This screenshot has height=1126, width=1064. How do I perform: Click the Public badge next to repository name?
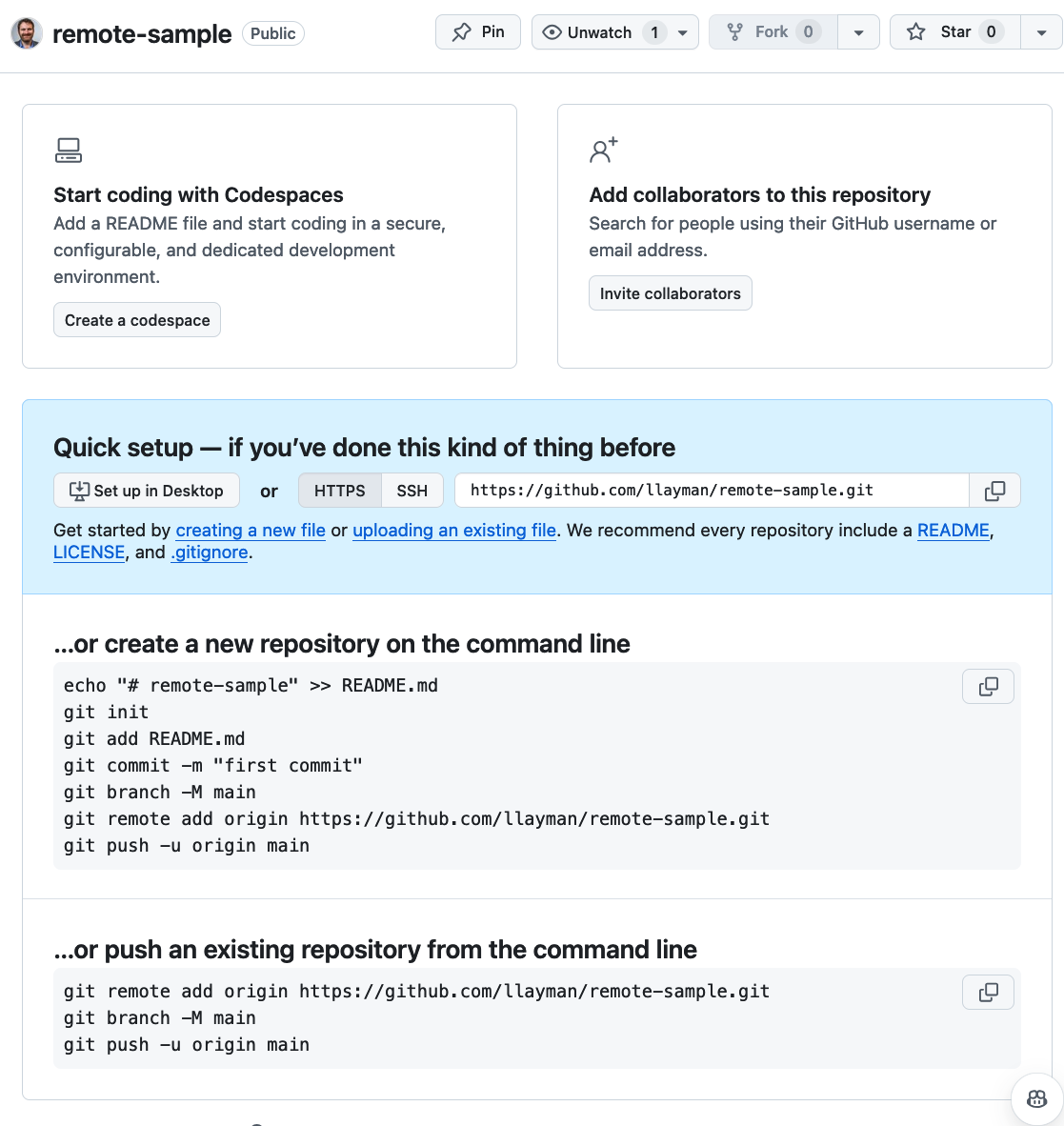[273, 32]
